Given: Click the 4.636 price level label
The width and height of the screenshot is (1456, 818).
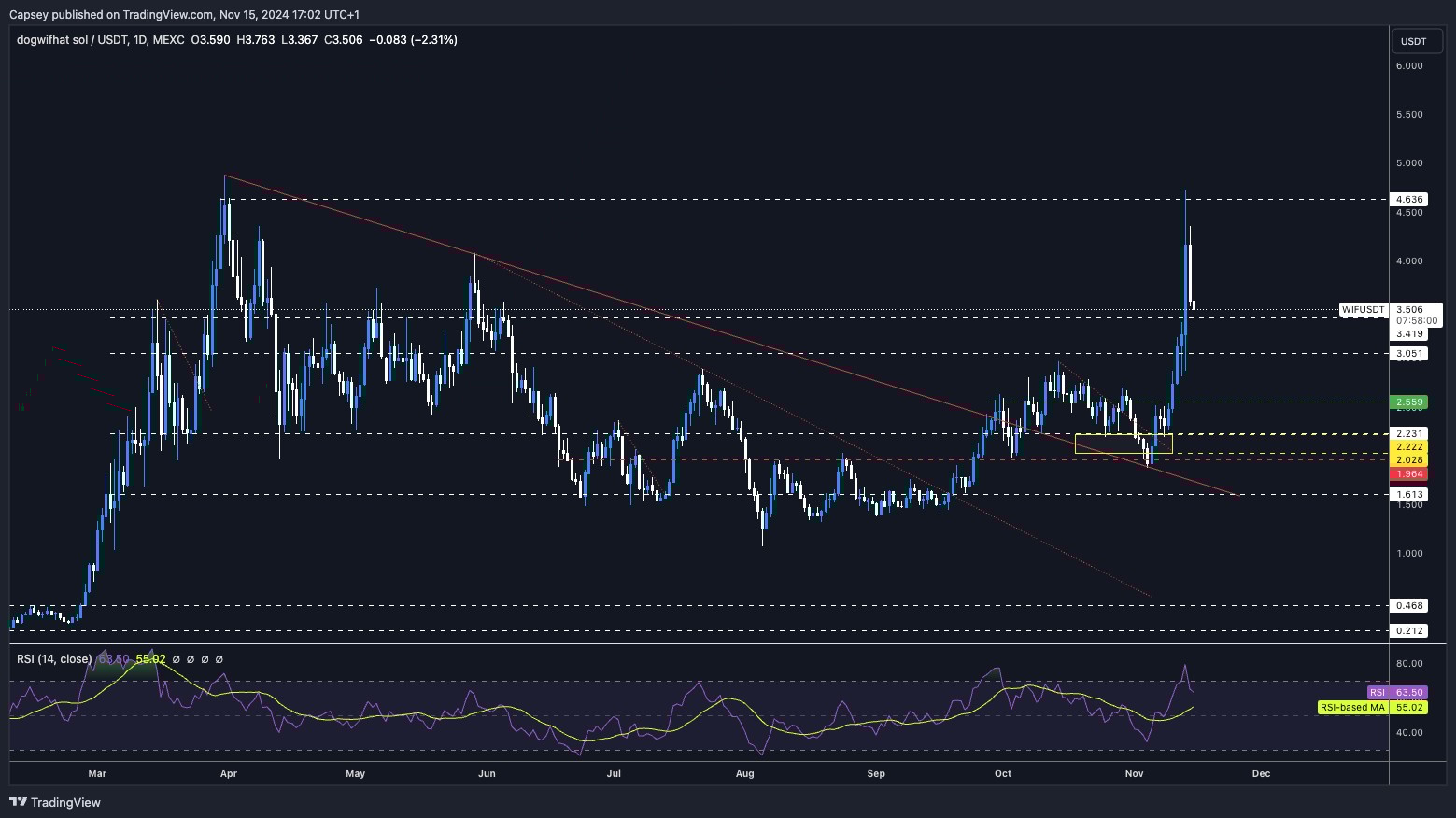Looking at the screenshot, I should pos(1411,199).
